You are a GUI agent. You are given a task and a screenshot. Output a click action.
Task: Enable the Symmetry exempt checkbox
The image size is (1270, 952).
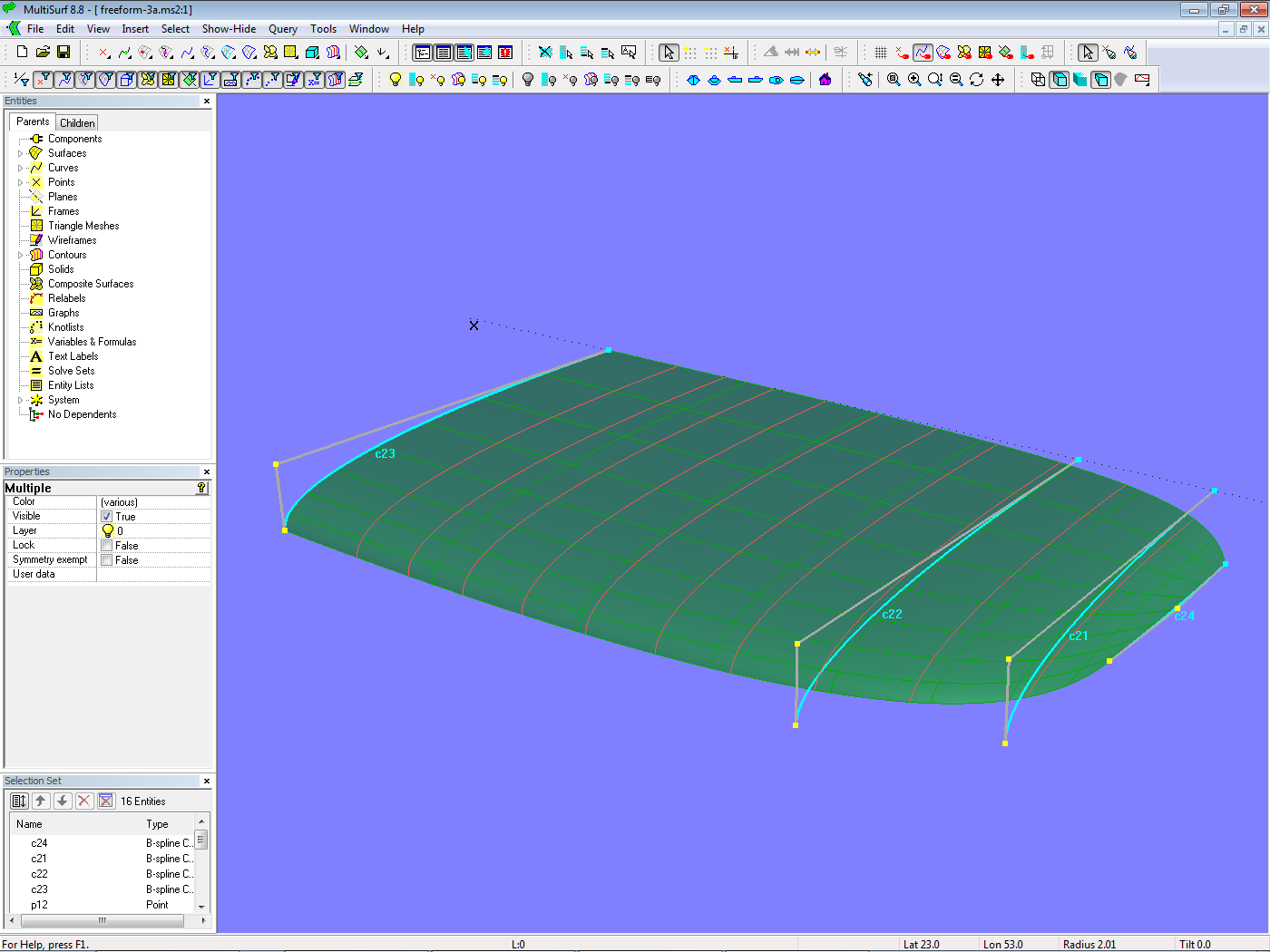(x=107, y=560)
